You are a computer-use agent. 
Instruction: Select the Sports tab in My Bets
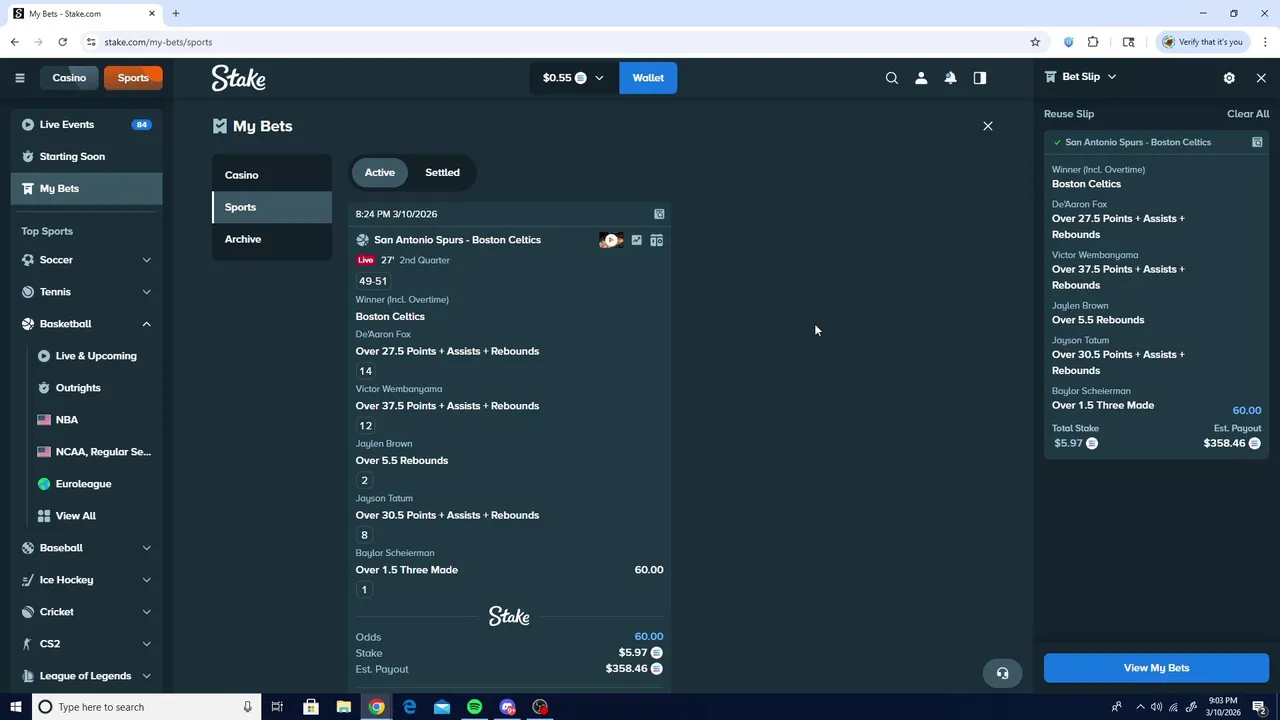tap(272, 207)
